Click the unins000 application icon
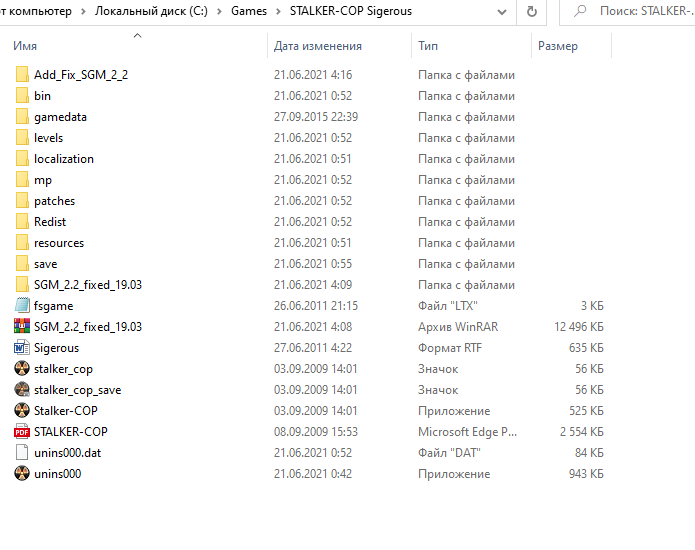 pyautogui.click(x=22, y=473)
